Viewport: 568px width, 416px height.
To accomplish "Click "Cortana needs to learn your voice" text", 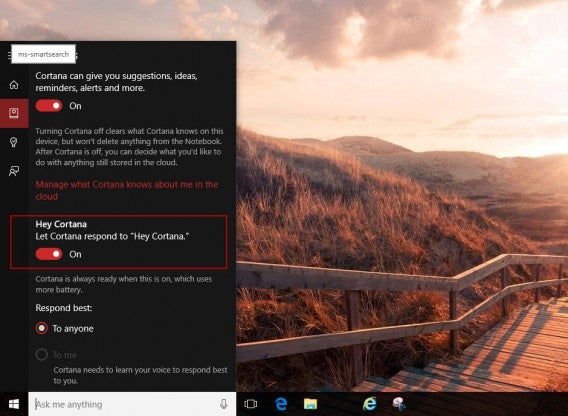I will point(141,375).
